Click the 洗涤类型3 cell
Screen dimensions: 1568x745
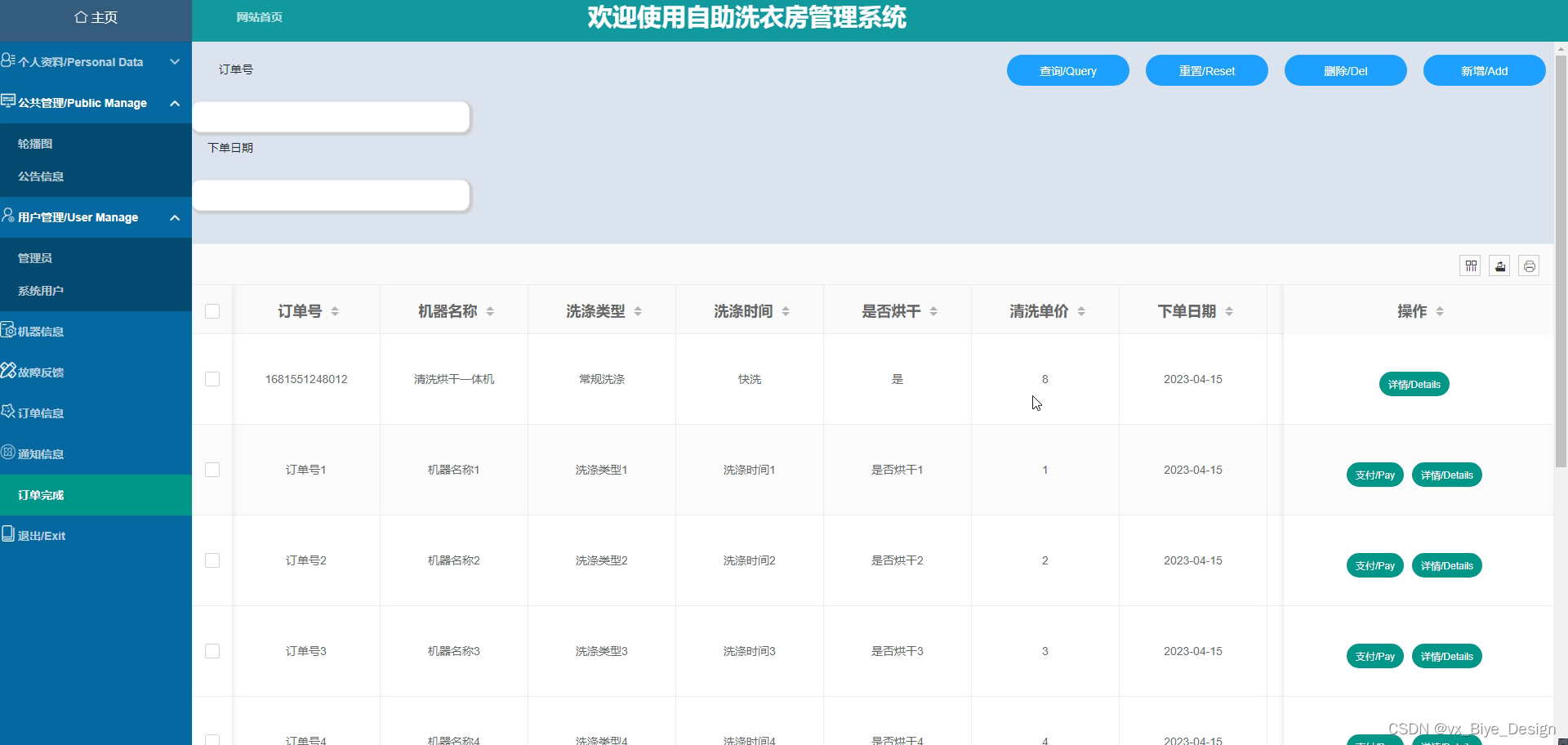(602, 651)
